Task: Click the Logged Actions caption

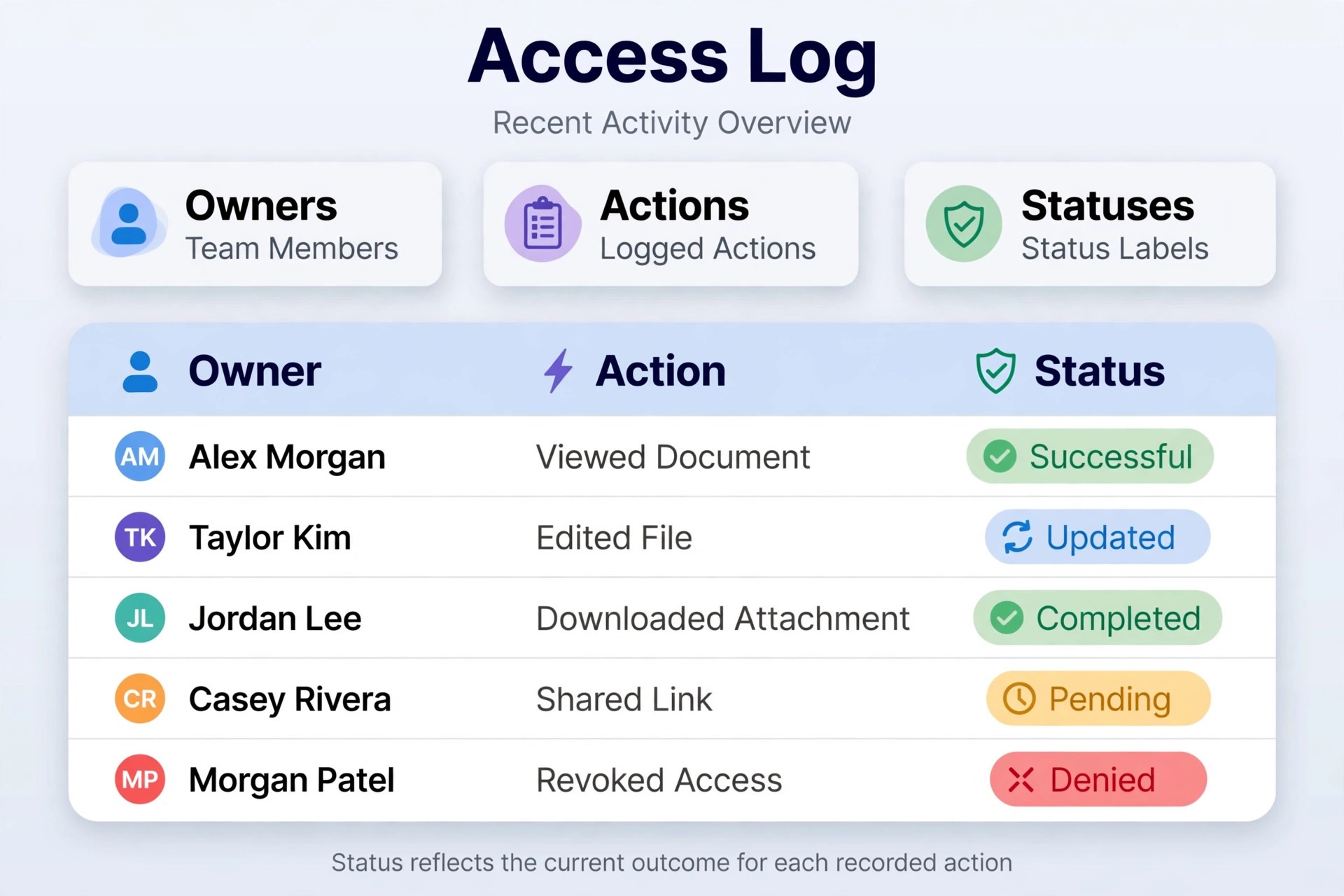Action: (708, 249)
